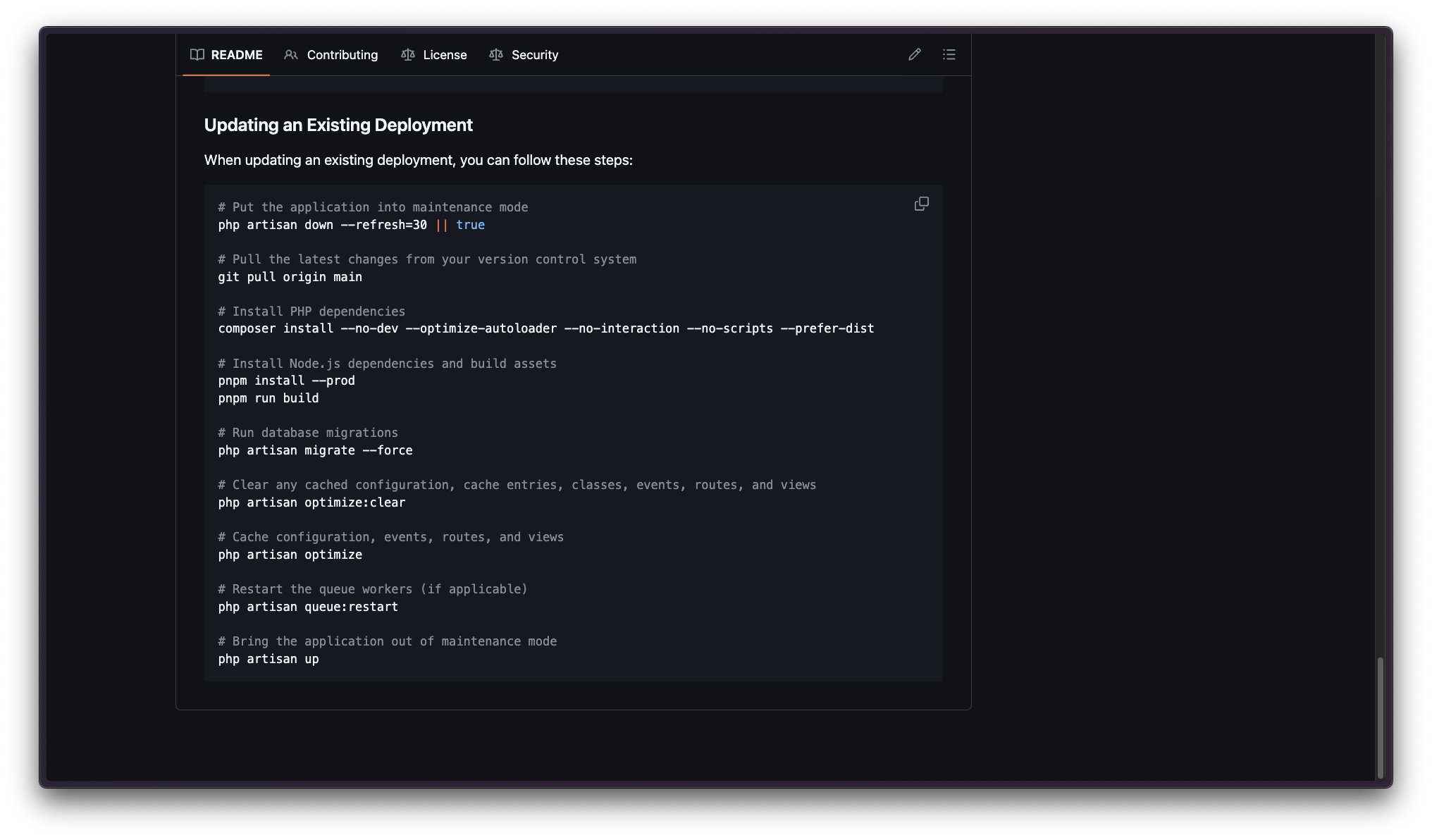Click the comment Clear any cached configuration
Viewport: 1432px width, 840px height.
517,485
